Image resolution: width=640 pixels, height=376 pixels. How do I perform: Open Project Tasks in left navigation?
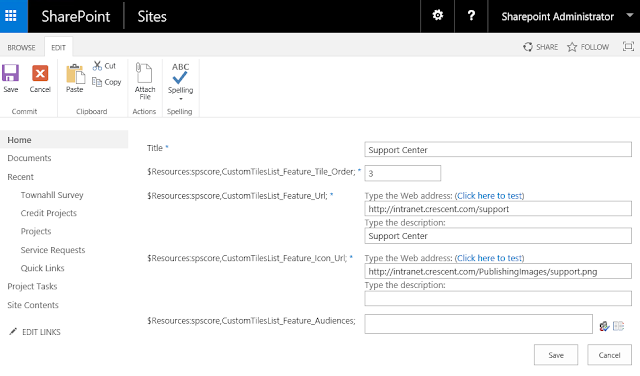[x=32, y=286]
